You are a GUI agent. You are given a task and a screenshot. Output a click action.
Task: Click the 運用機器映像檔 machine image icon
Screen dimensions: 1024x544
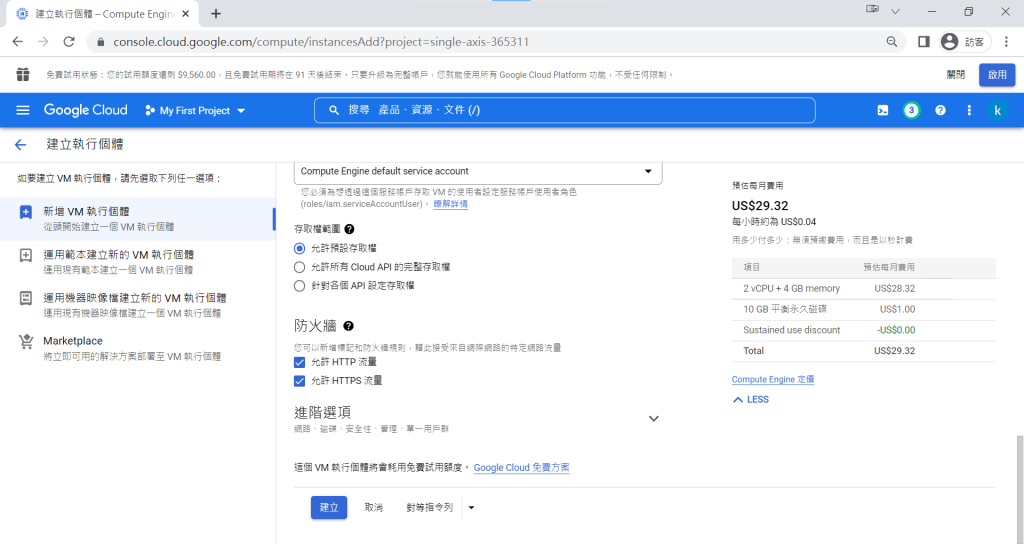click(25, 298)
